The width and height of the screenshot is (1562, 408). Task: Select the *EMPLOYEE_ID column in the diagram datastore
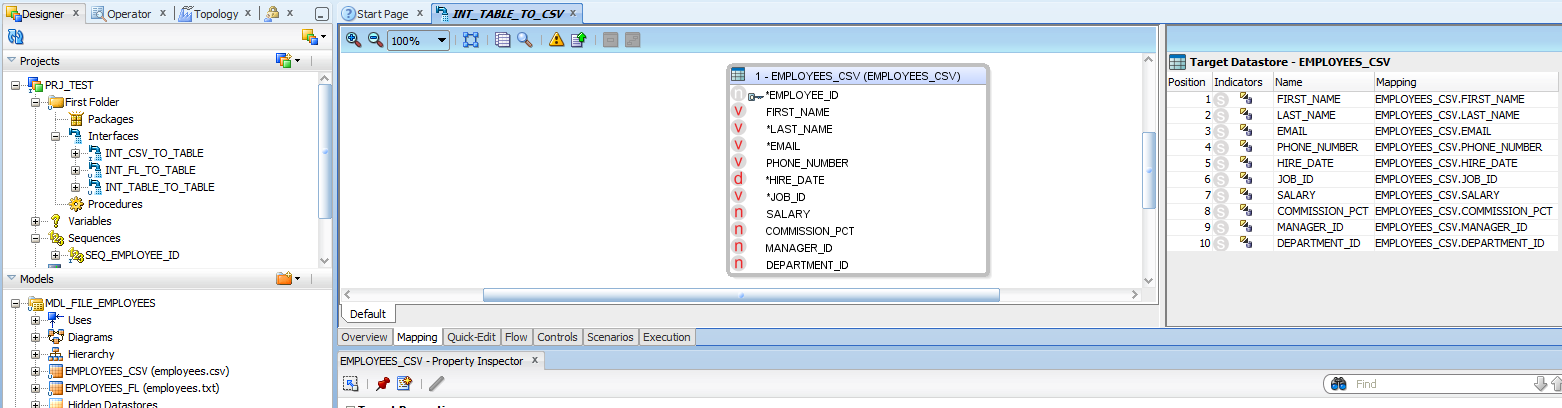pyautogui.click(x=802, y=95)
